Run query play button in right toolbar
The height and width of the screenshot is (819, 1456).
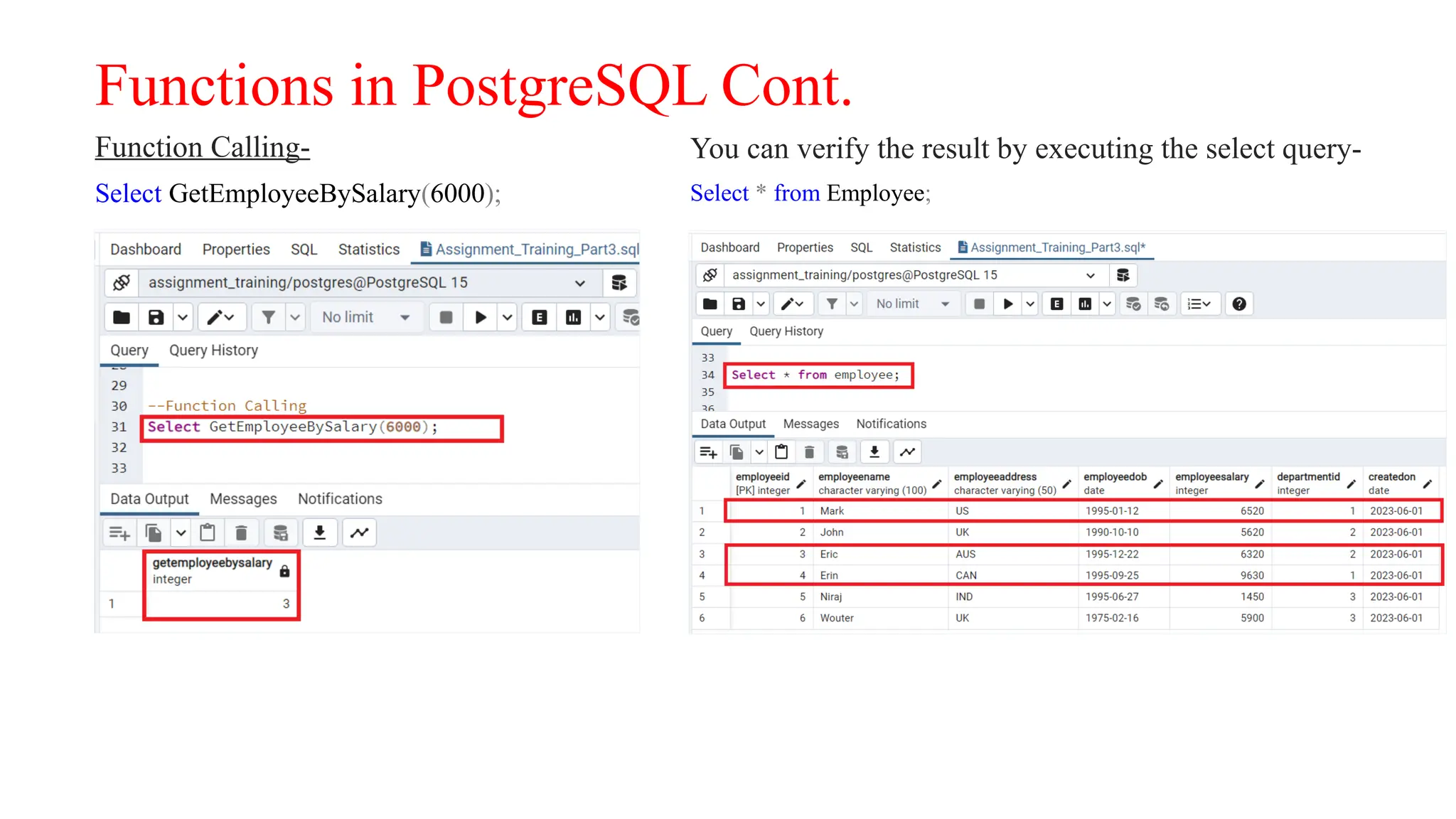coord(1008,304)
